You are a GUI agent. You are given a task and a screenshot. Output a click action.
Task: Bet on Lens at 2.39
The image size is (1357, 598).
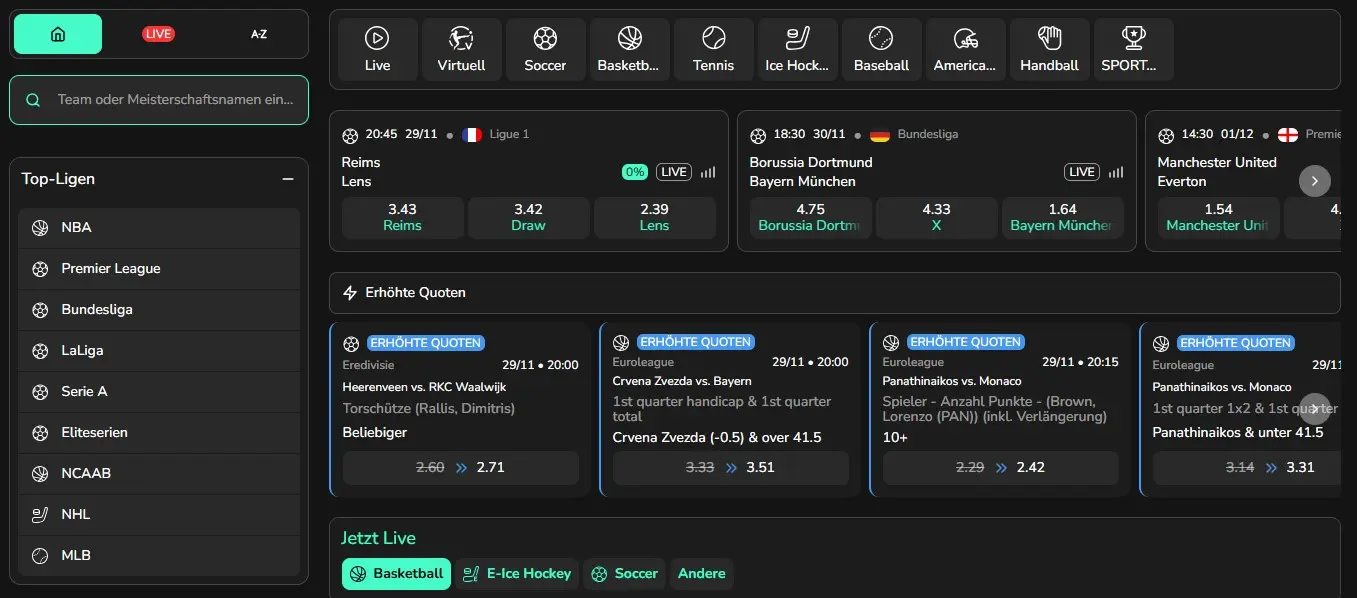pyautogui.click(x=655, y=217)
